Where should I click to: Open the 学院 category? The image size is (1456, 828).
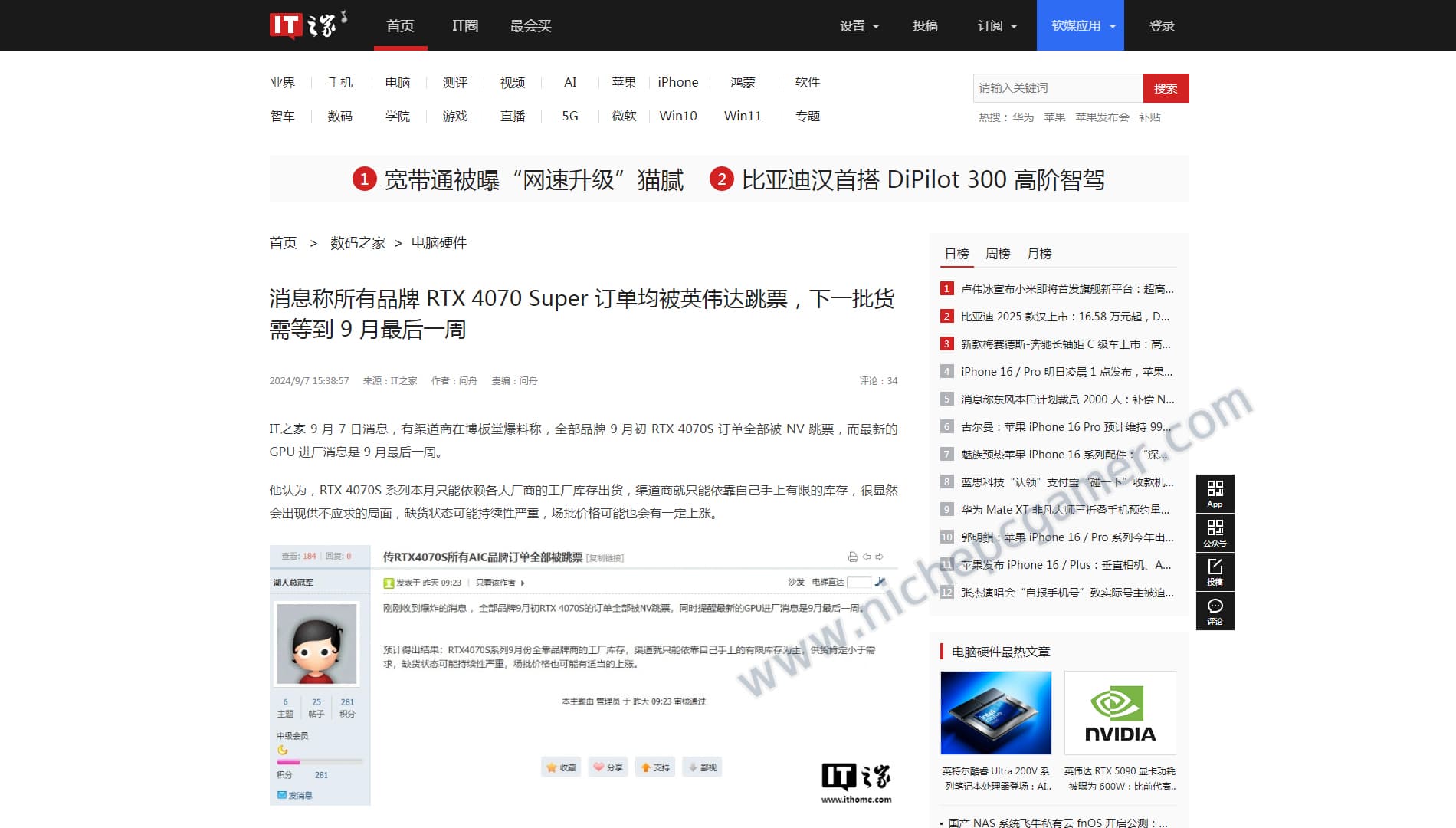pos(397,116)
